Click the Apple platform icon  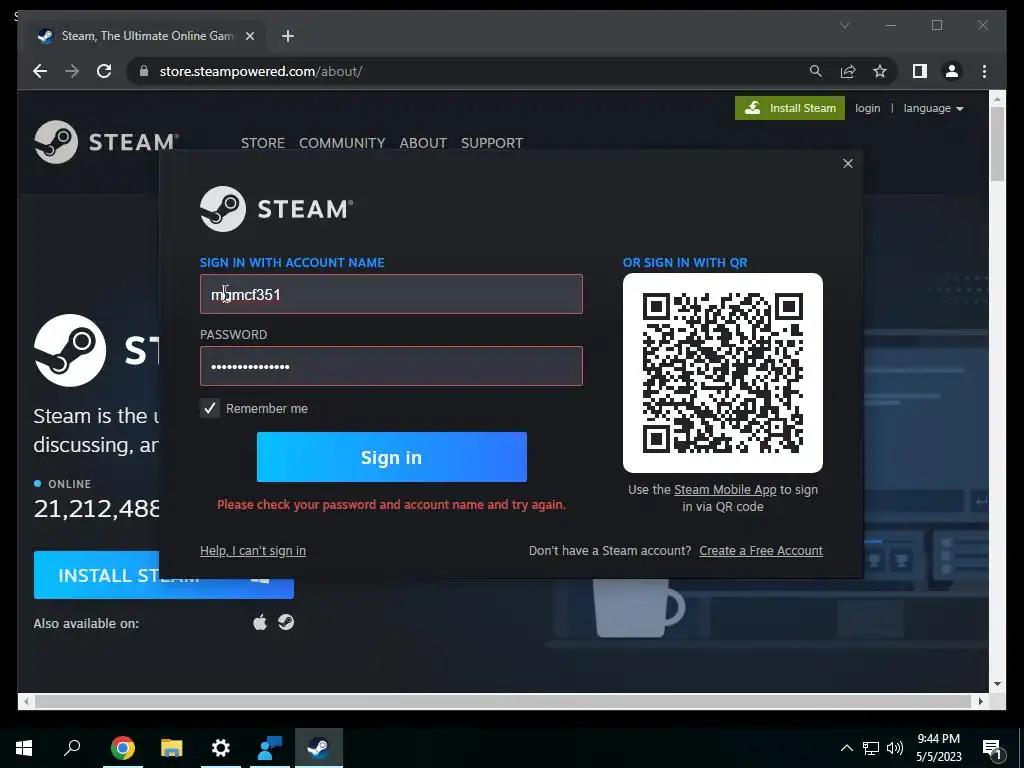pos(260,622)
